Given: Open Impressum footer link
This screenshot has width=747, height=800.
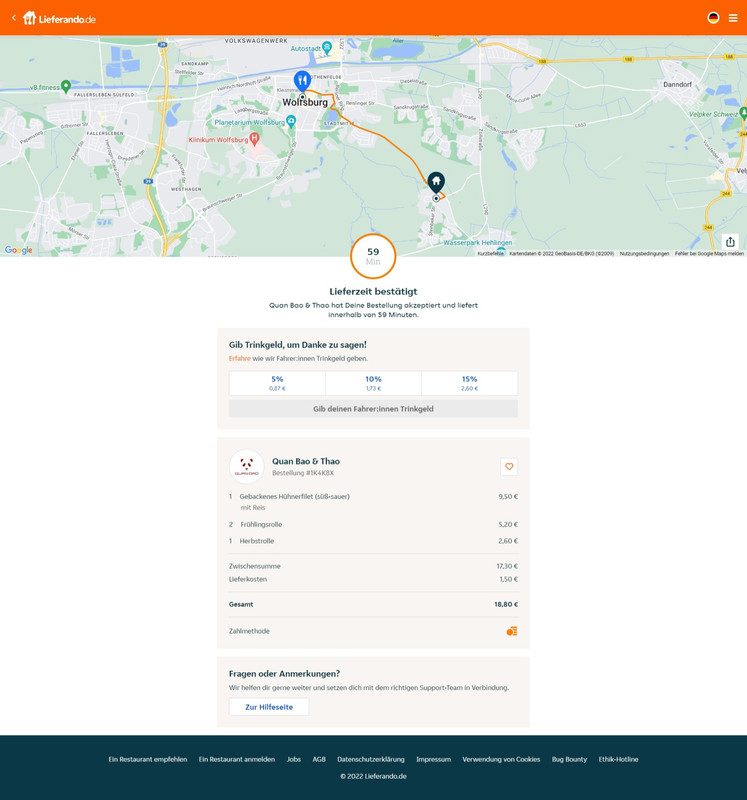Looking at the screenshot, I should 433,759.
